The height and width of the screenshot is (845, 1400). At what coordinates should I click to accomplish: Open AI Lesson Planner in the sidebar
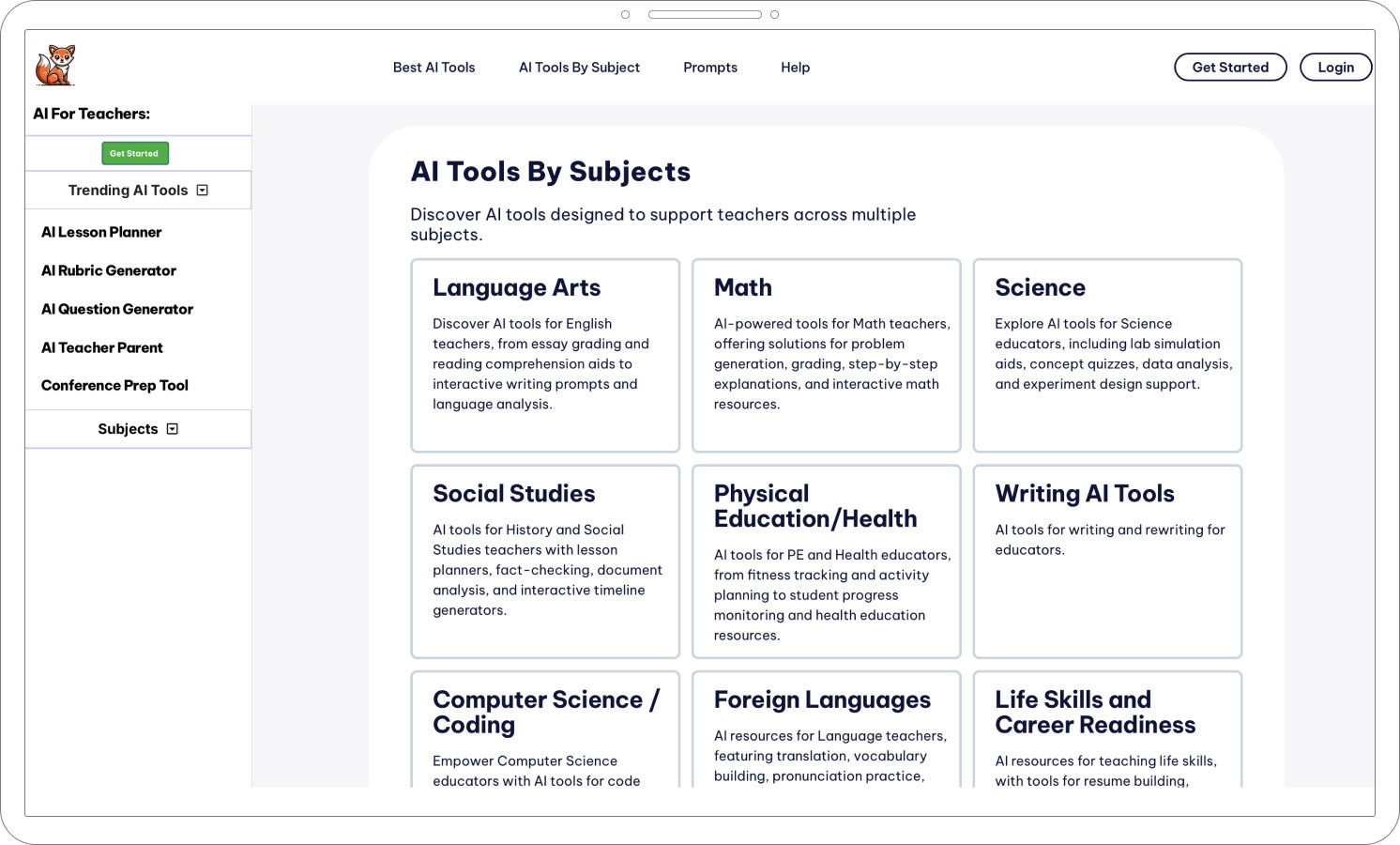click(101, 232)
